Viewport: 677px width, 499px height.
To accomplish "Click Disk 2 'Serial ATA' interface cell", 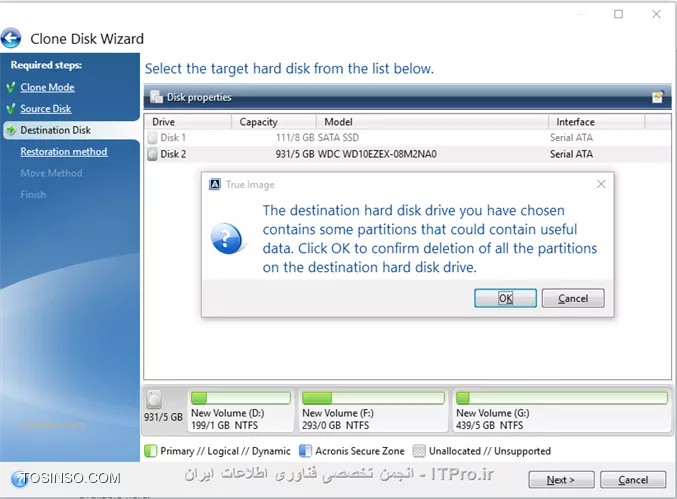I will pos(571,154).
